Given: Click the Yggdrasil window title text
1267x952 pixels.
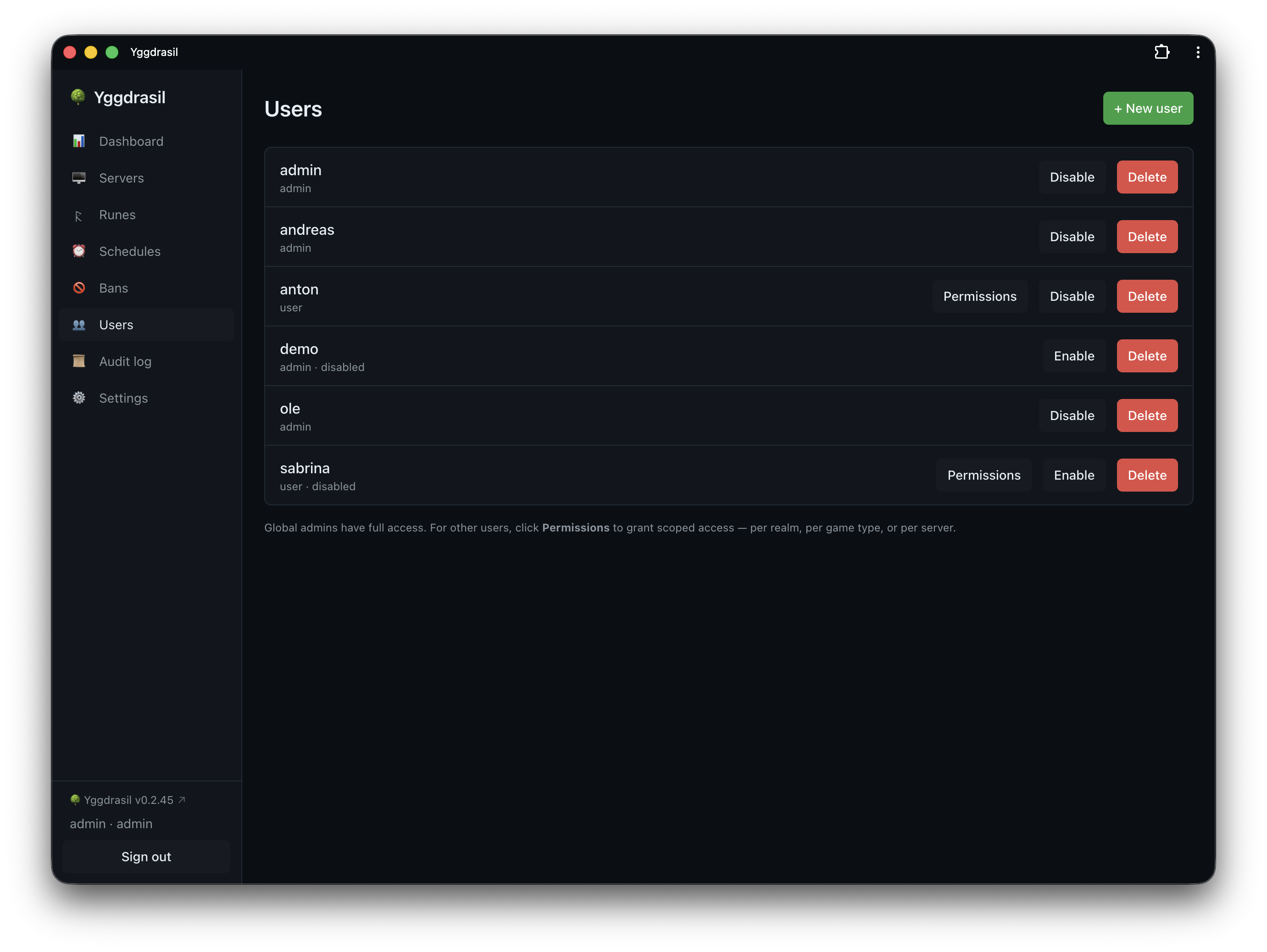Looking at the screenshot, I should (154, 52).
